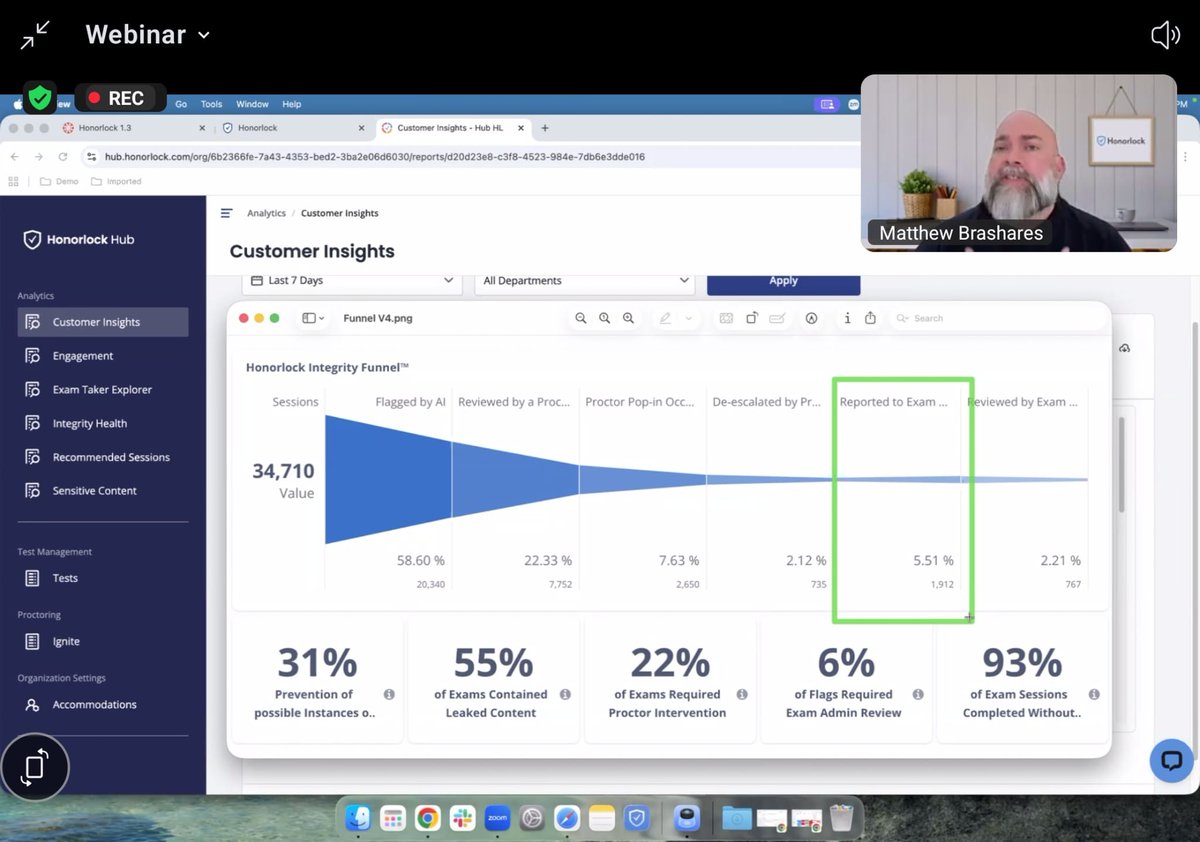Share the Funnel V4.png file
Screen dimensions: 1200x842
point(870,318)
